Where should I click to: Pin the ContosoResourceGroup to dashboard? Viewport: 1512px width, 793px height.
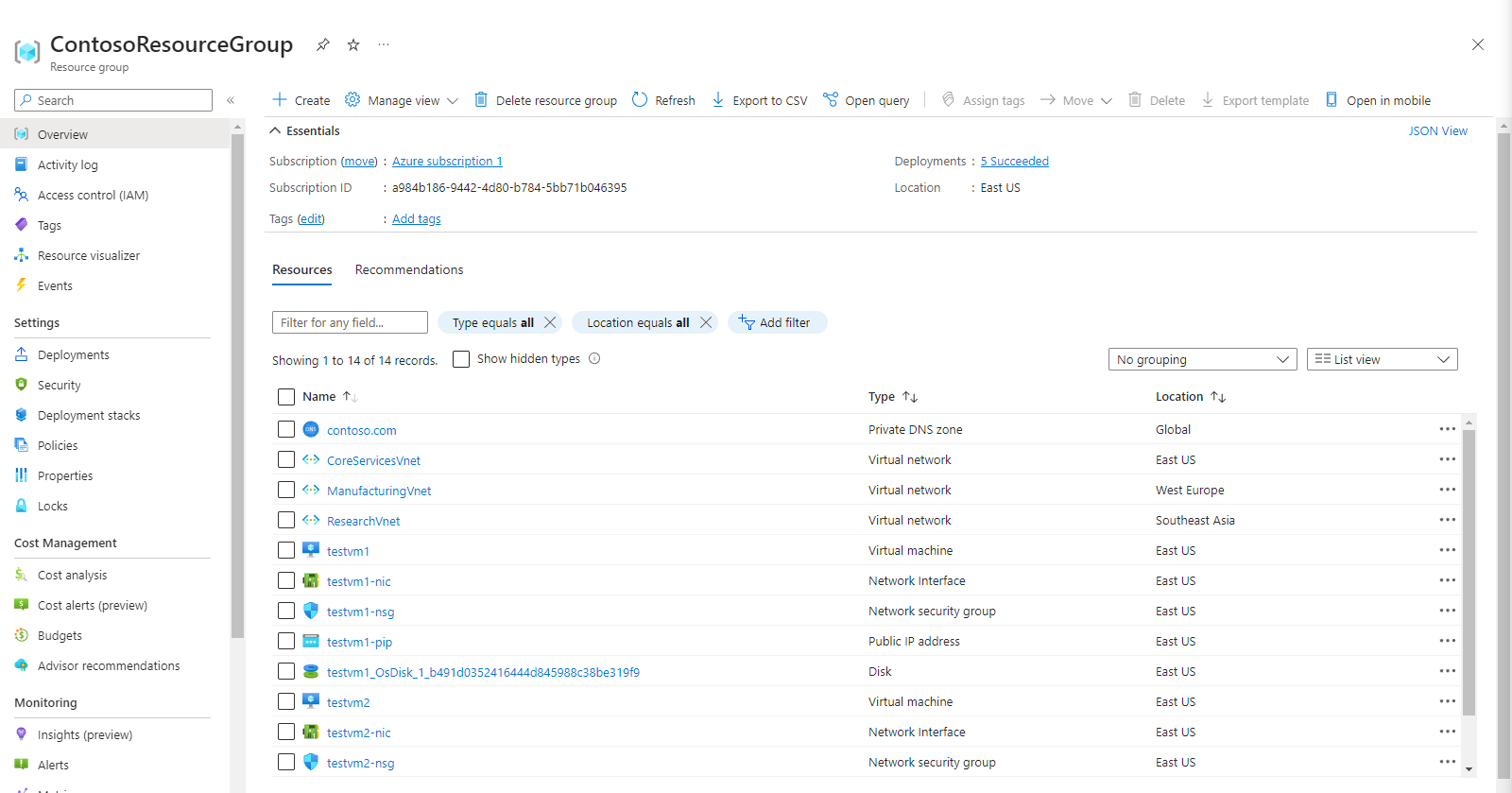[323, 44]
